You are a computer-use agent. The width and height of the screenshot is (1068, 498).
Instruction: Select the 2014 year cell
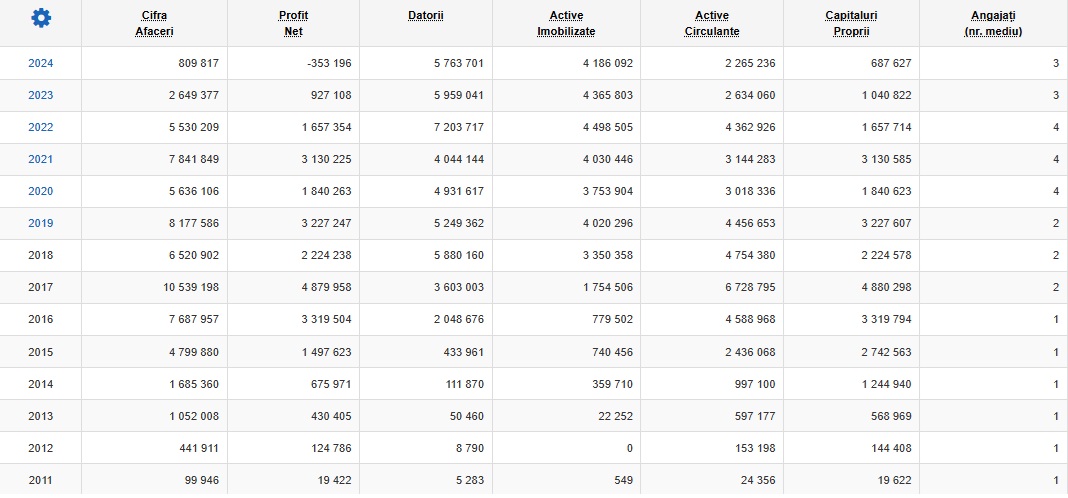40,384
